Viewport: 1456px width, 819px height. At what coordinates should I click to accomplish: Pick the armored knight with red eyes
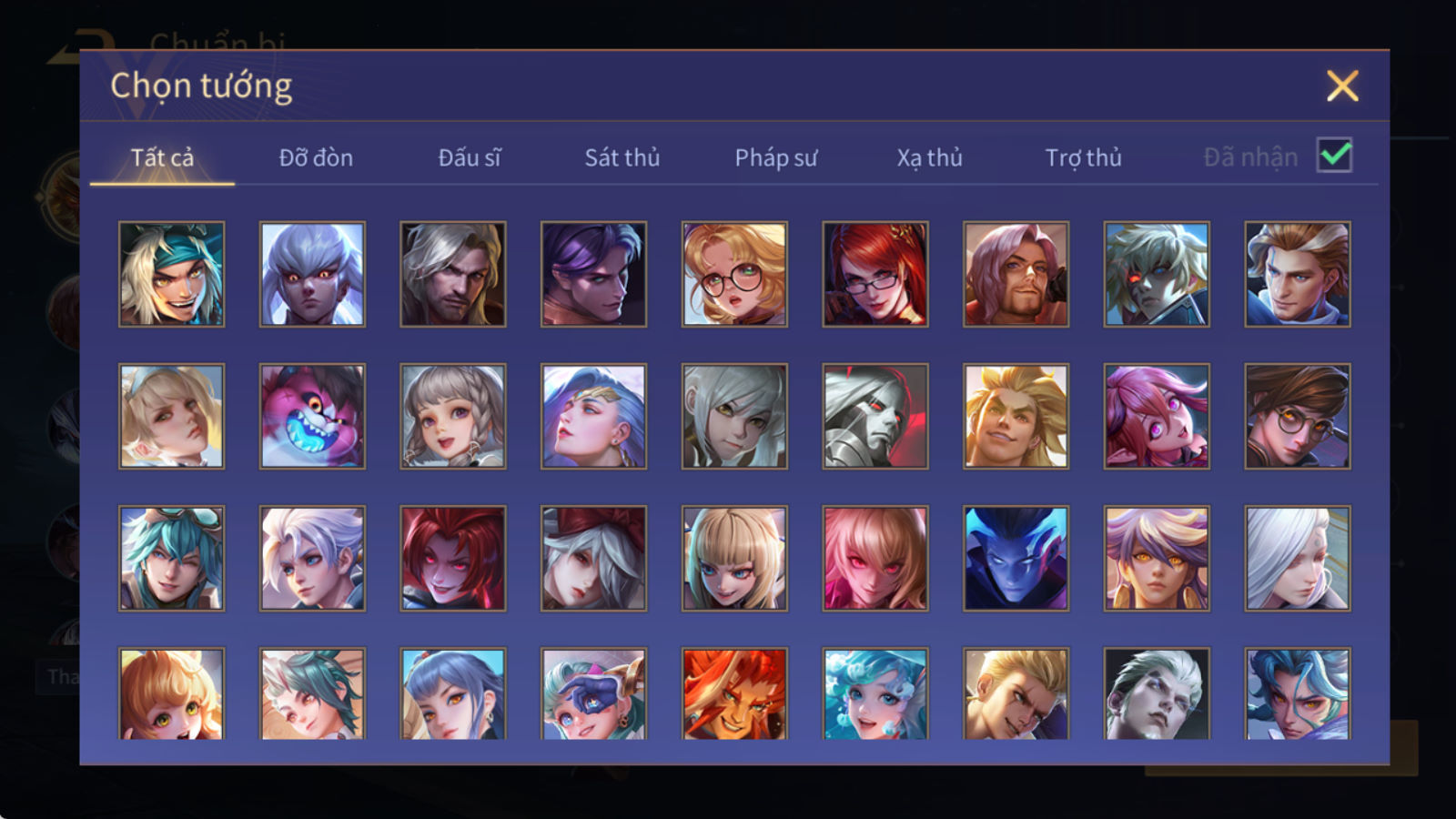[x=875, y=416]
